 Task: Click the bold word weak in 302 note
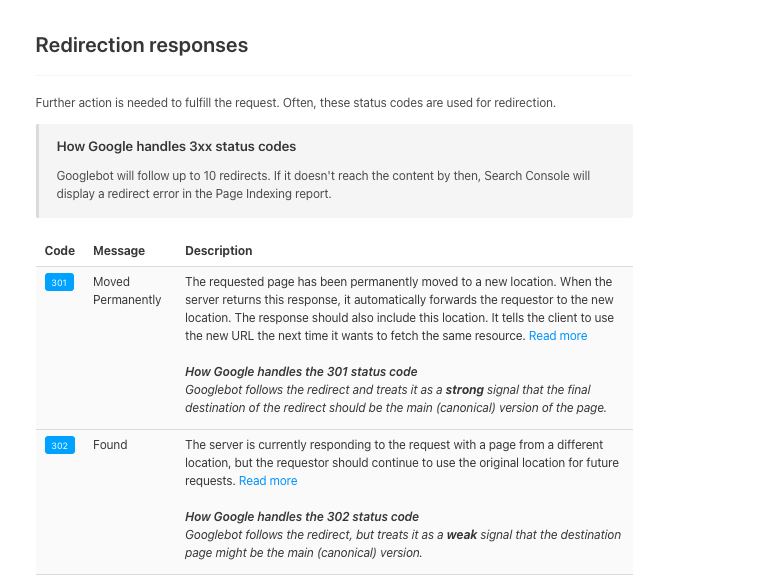click(x=462, y=535)
